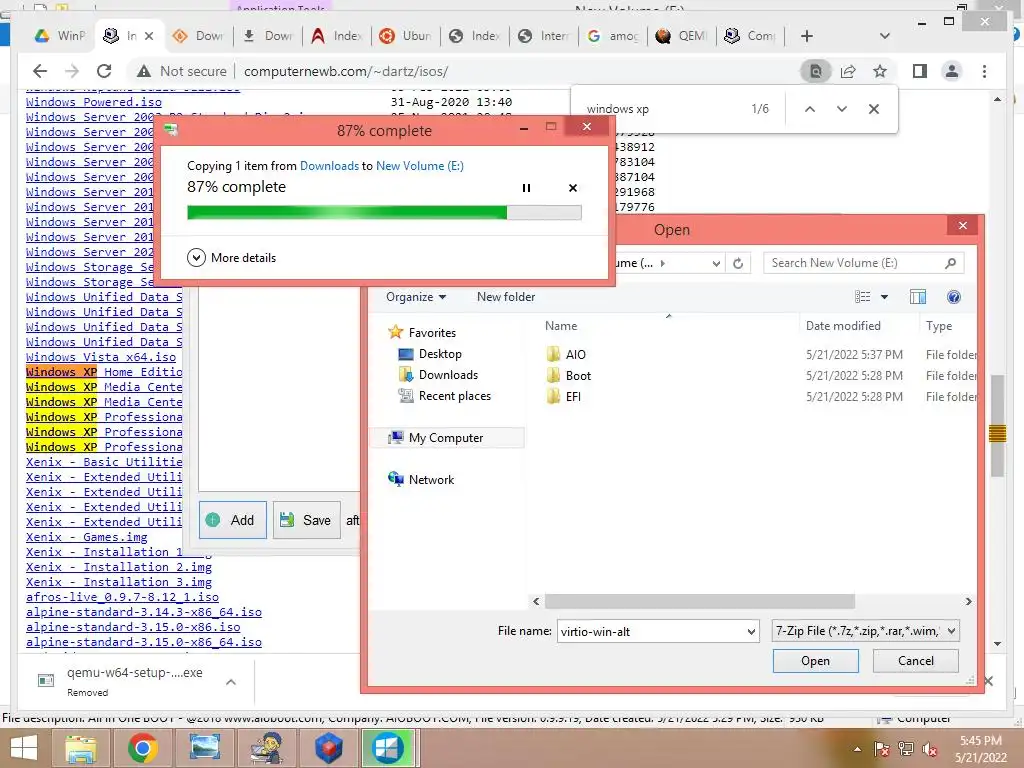Refresh location in Open dialog
The width and height of the screenshot is (1024, 768).
click(738, 263)
